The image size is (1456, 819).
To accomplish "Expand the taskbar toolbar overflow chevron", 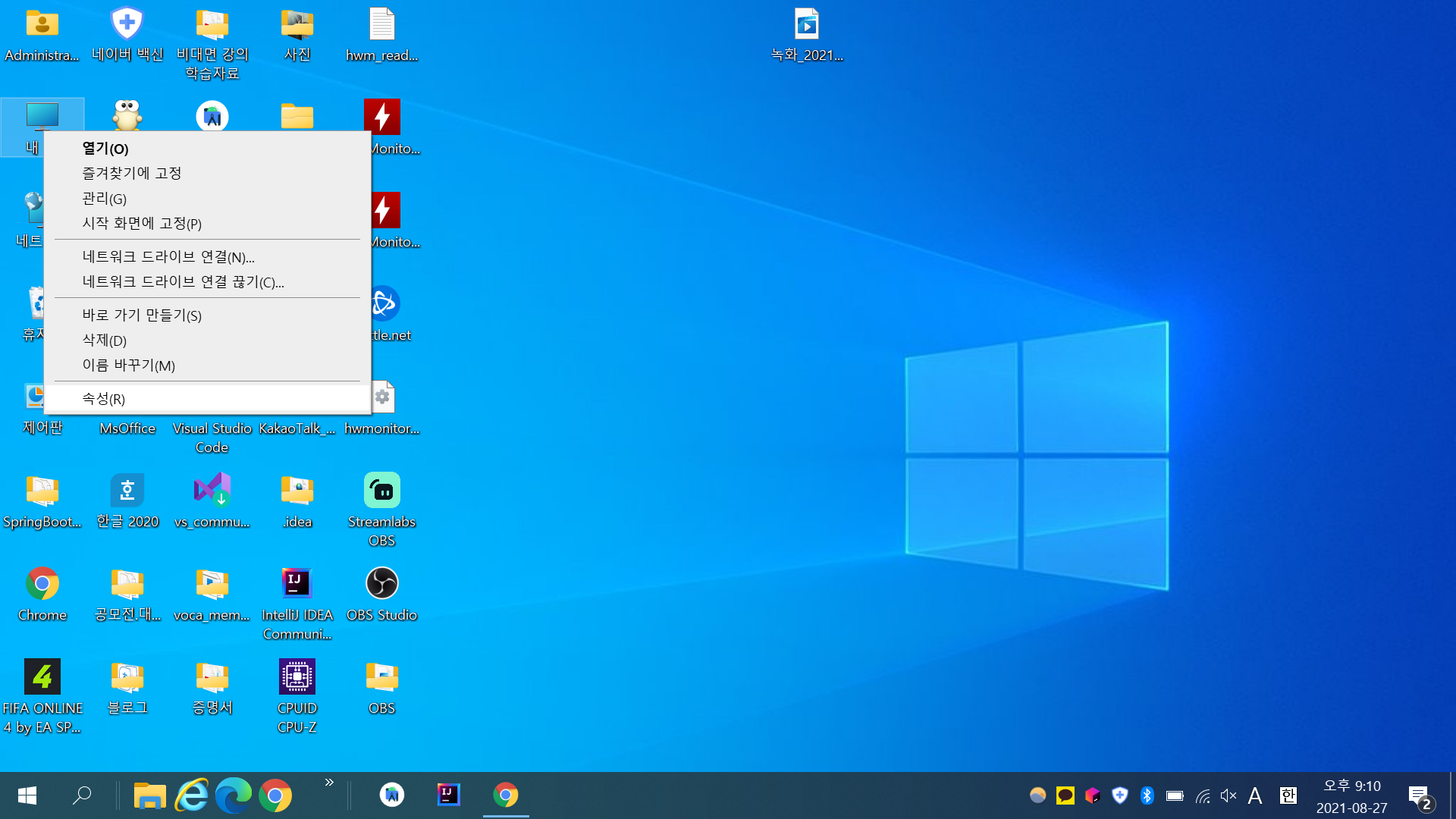I will [329, 783].
